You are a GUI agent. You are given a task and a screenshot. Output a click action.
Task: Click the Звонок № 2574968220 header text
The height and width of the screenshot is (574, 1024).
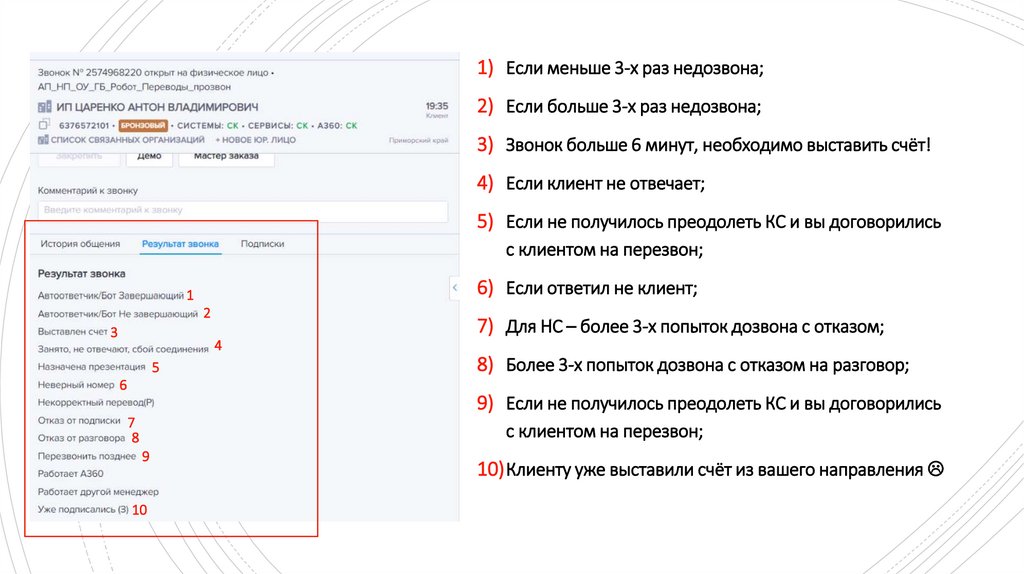(155, 72)
